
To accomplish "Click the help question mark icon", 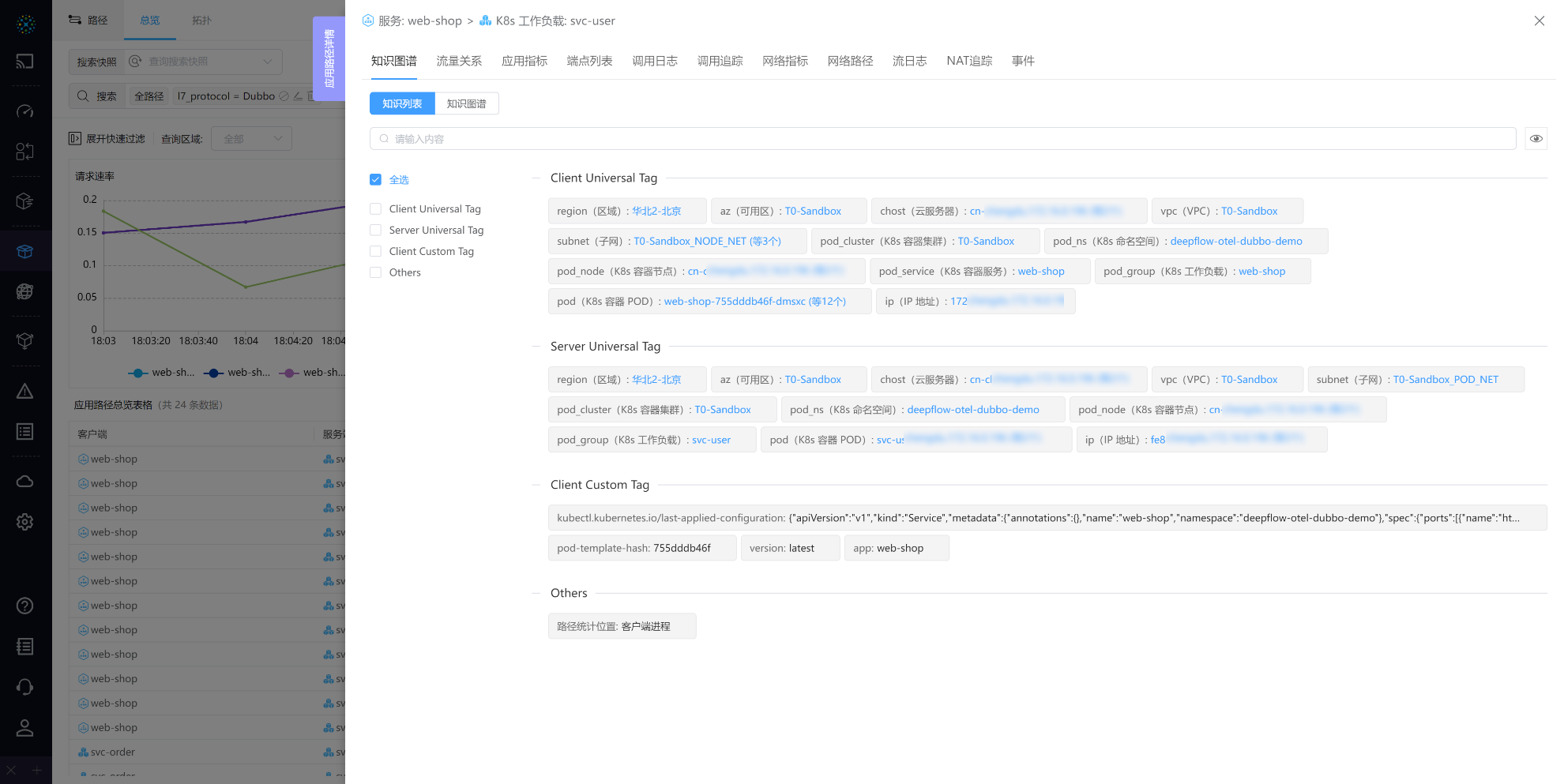I will (24, 606).
